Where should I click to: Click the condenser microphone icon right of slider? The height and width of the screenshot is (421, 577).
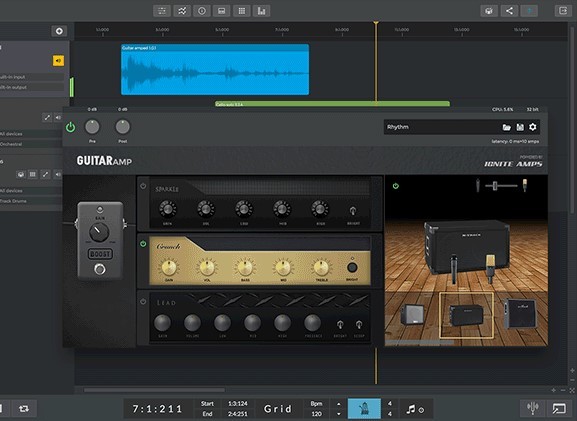point(525,185)
